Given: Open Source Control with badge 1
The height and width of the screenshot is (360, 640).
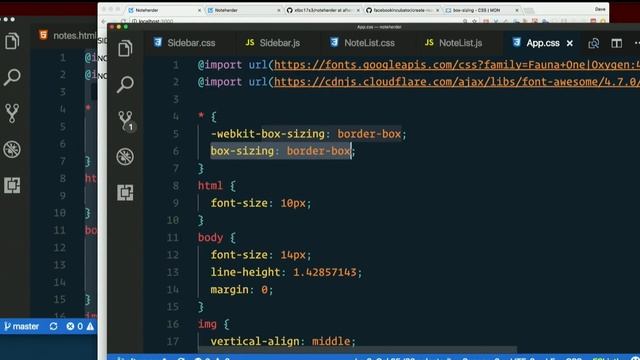Looking at the screenshot, I should [x=126, y=121].
